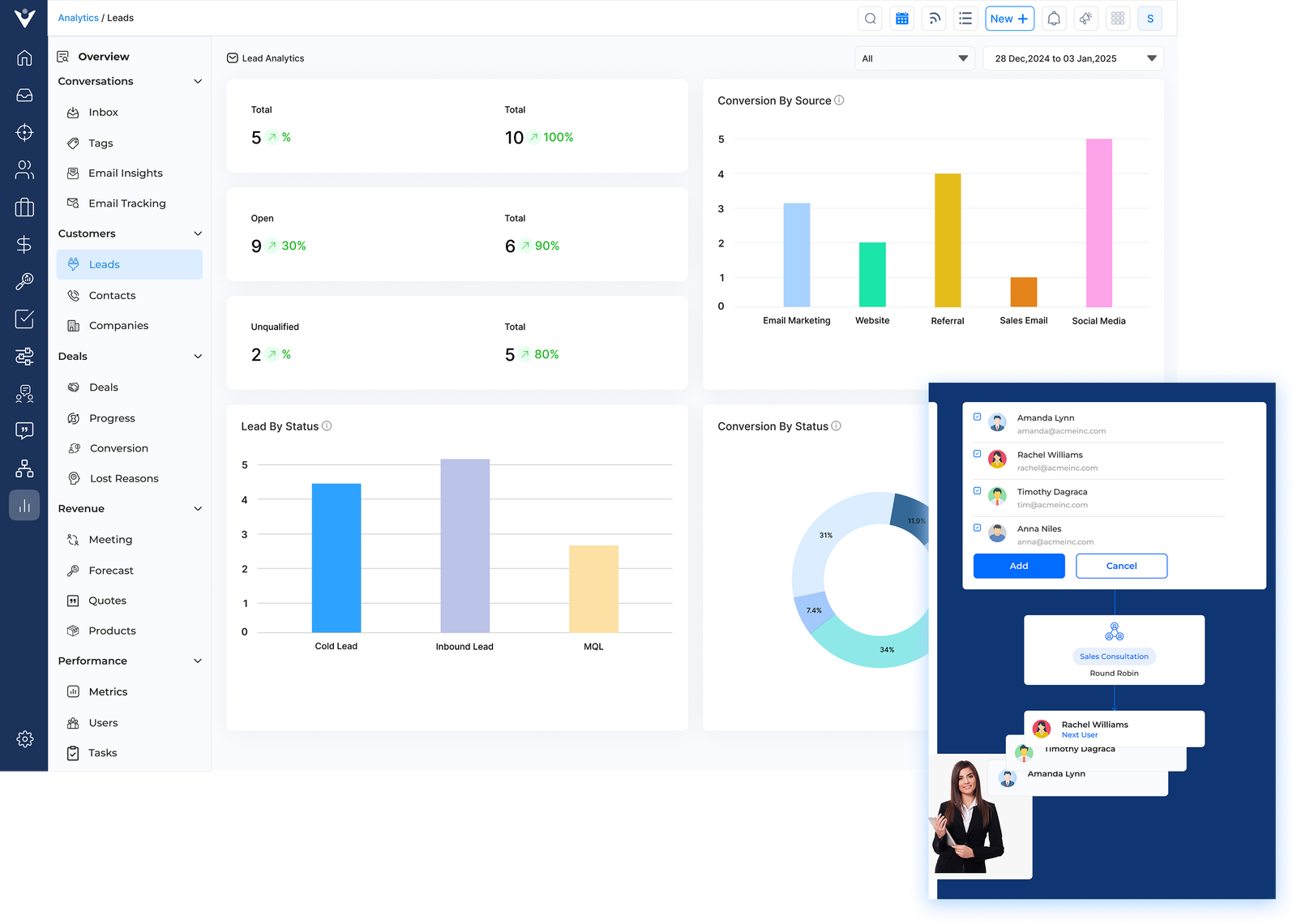Open the announcements megaphone icon

pyautogui.click(x=1085, y=18)
